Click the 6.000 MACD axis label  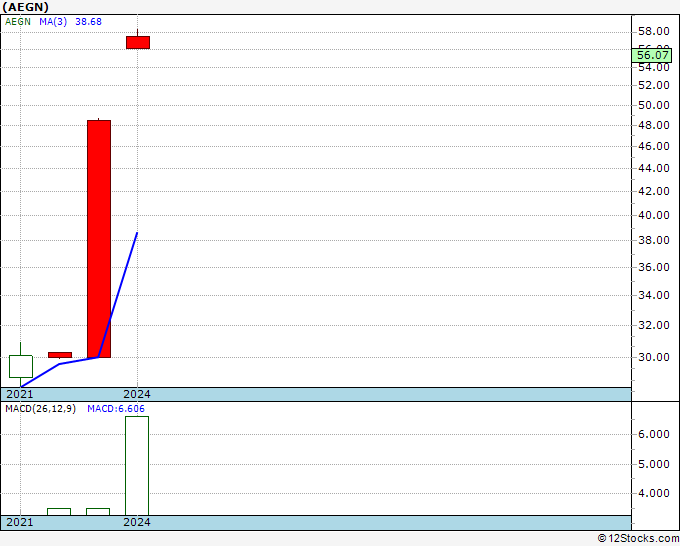pyautogui.click(x=654, y=434)
